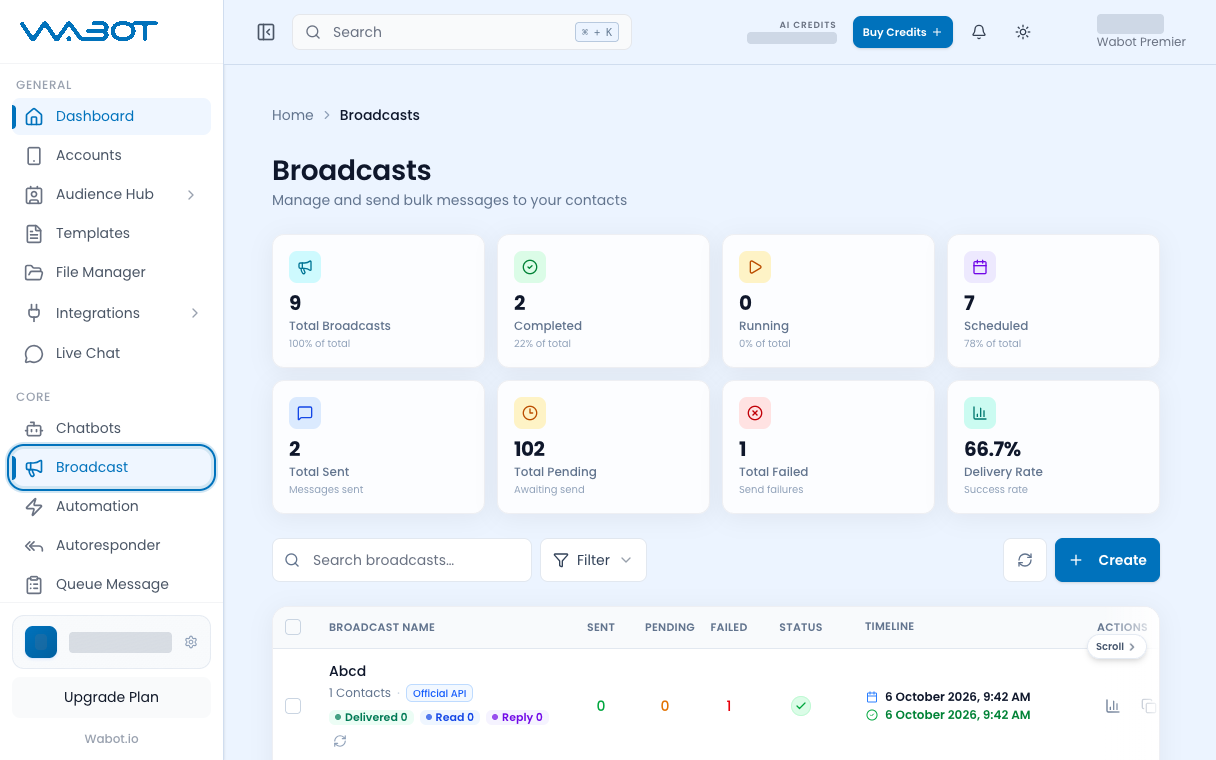Click completed status icon for Abcd
1216x760 pixels.
(801, 706)
